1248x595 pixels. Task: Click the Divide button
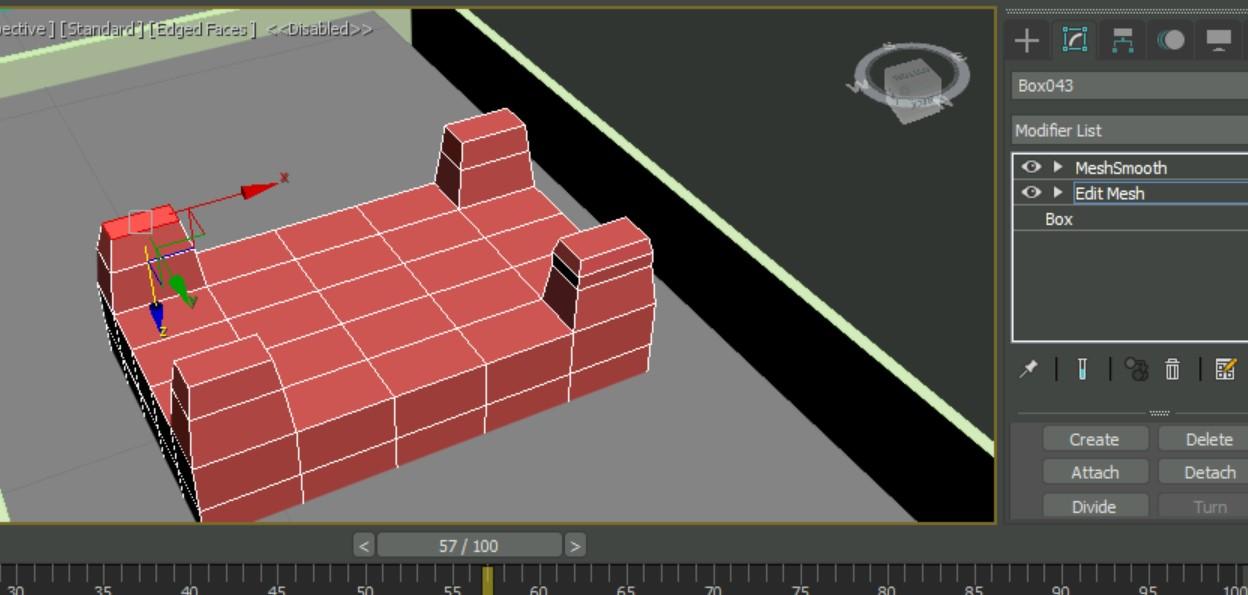1094,506
